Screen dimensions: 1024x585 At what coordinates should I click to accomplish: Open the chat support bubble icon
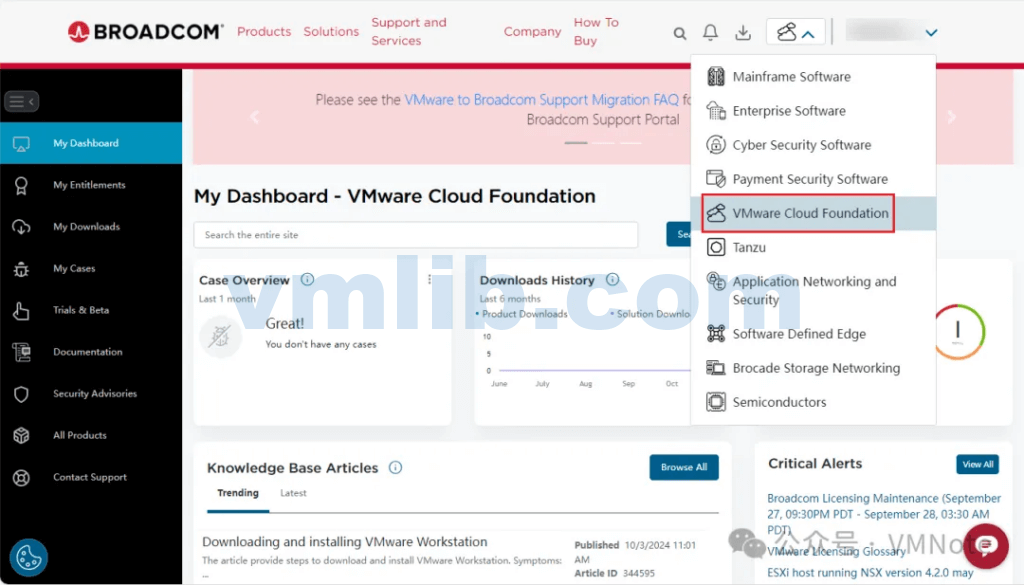click(x=985, y=545)
